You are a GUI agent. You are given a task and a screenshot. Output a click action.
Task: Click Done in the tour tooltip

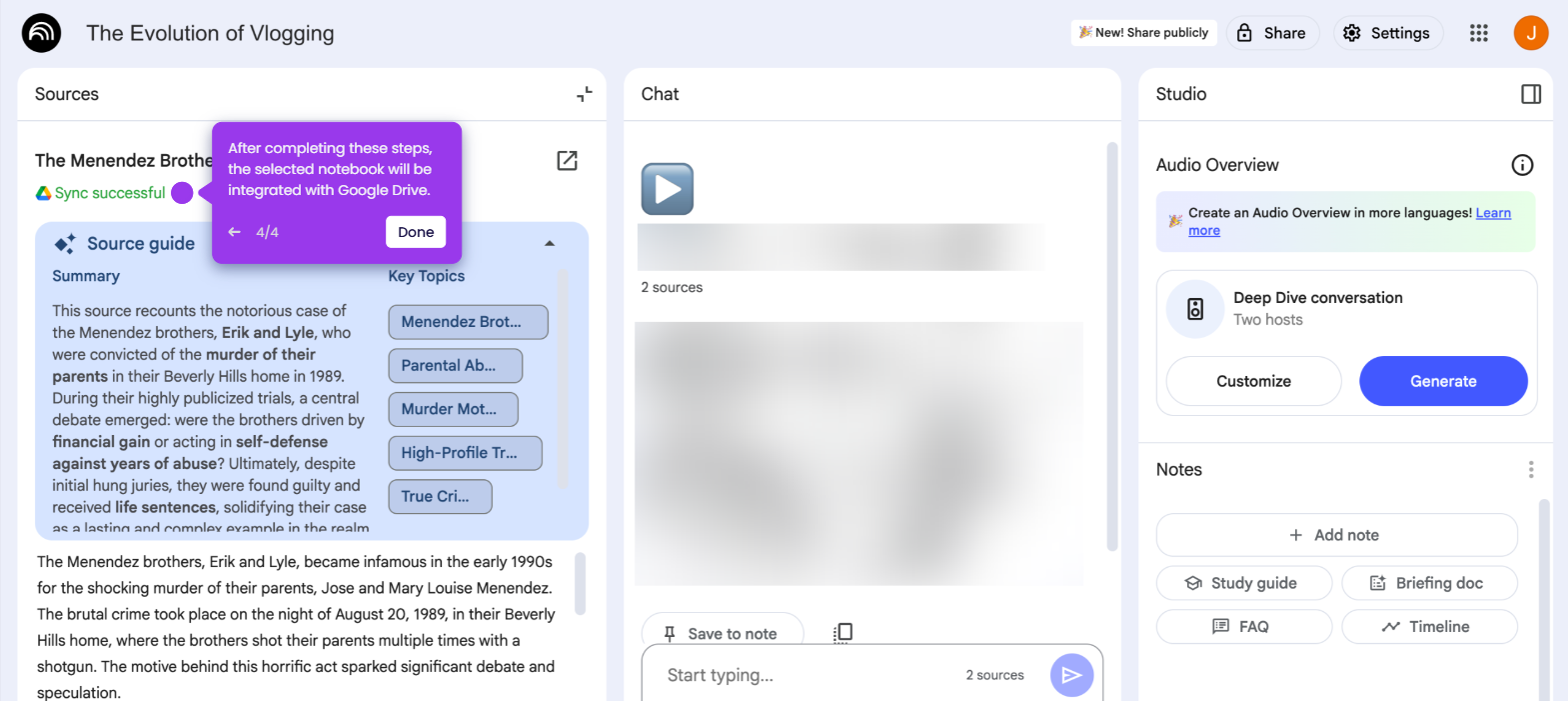416,232
